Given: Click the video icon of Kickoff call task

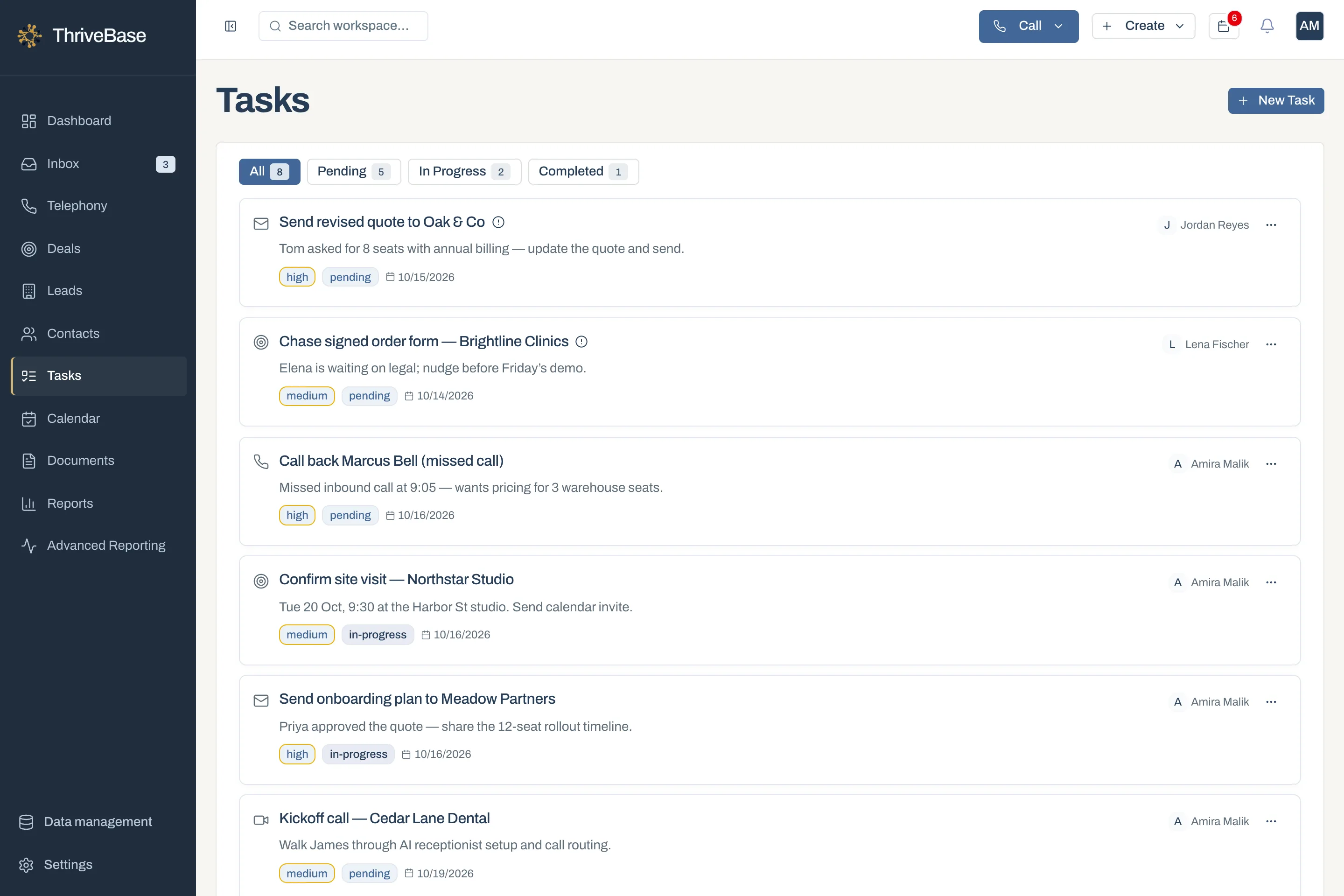Looking at the screenshot, I should 261,820.
